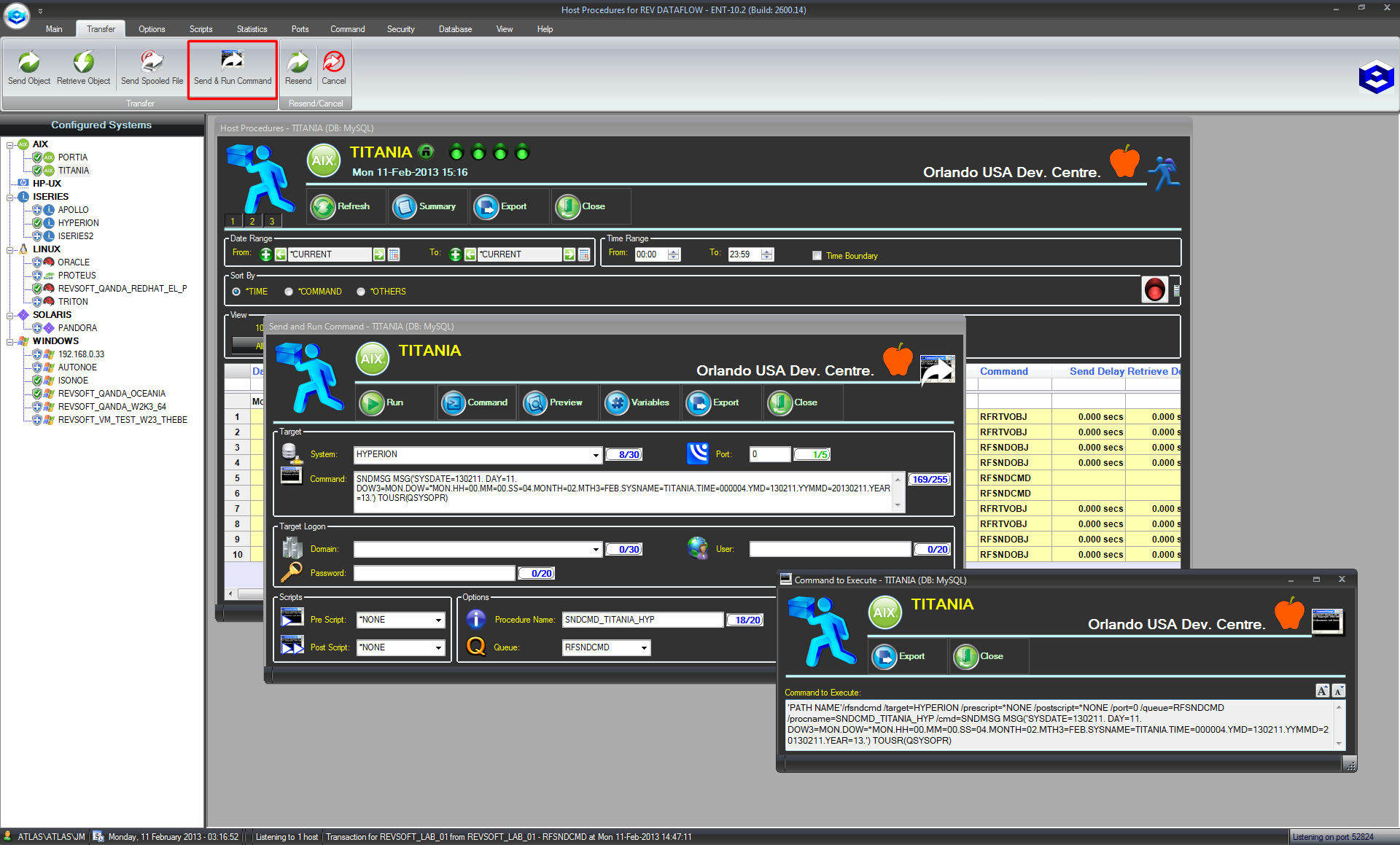Open the Queue dropdown RFSNDCMD

[644, 647]
